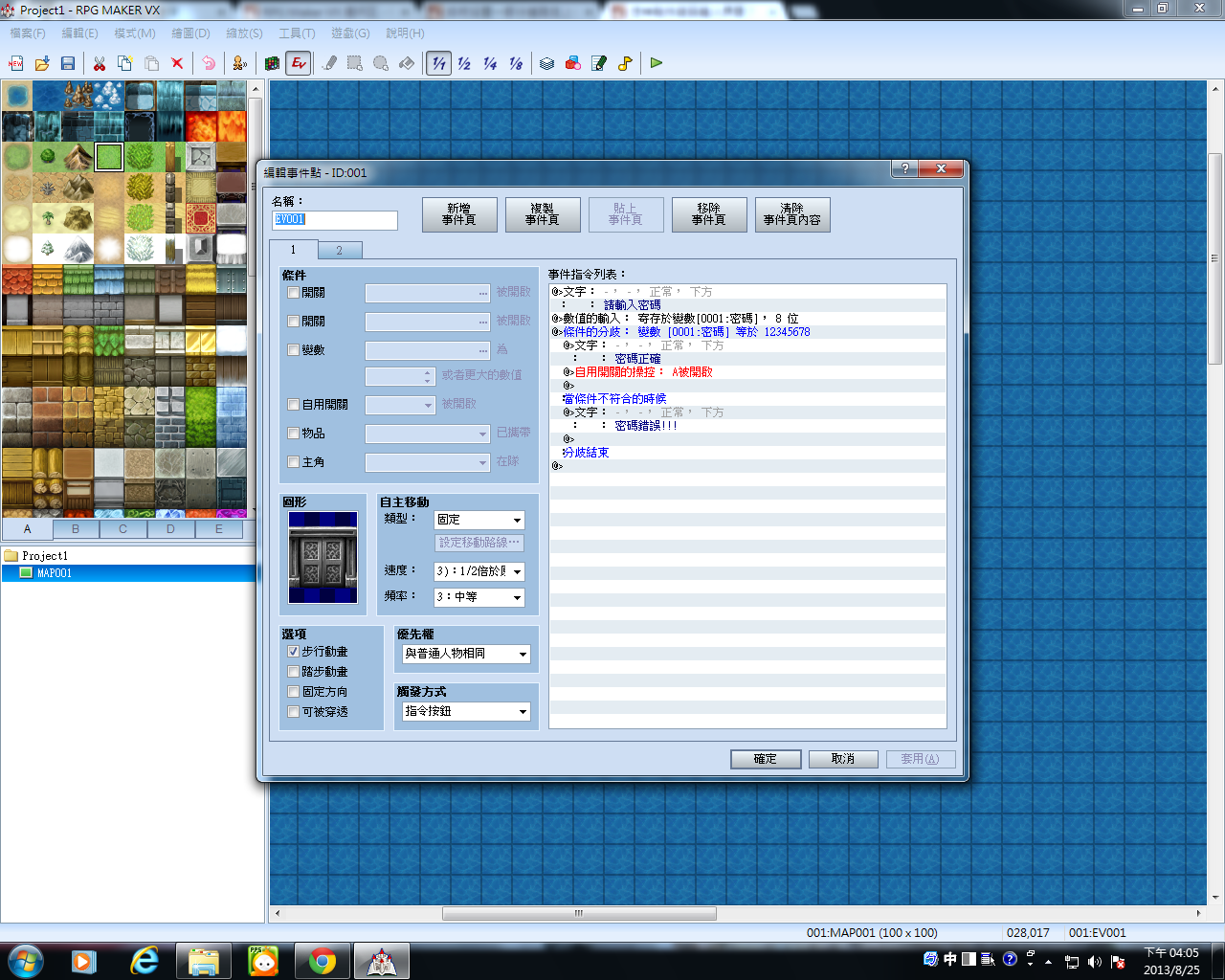Viewport: 1225px width, 980px height.
Task: Open the 頻率 frequency dropdown
Action: [x=479, y=597]
